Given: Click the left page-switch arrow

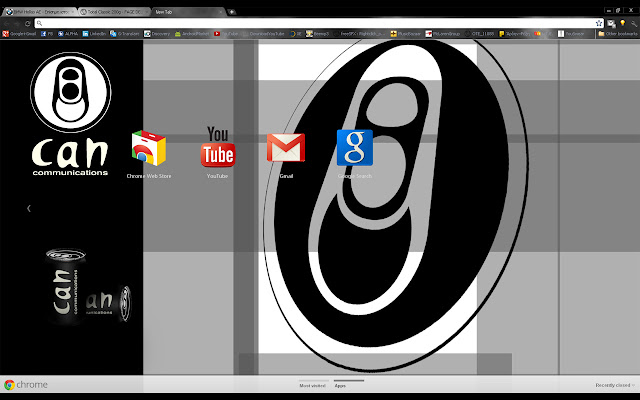Looking at the screenshot, I should (x=29, y=208).
